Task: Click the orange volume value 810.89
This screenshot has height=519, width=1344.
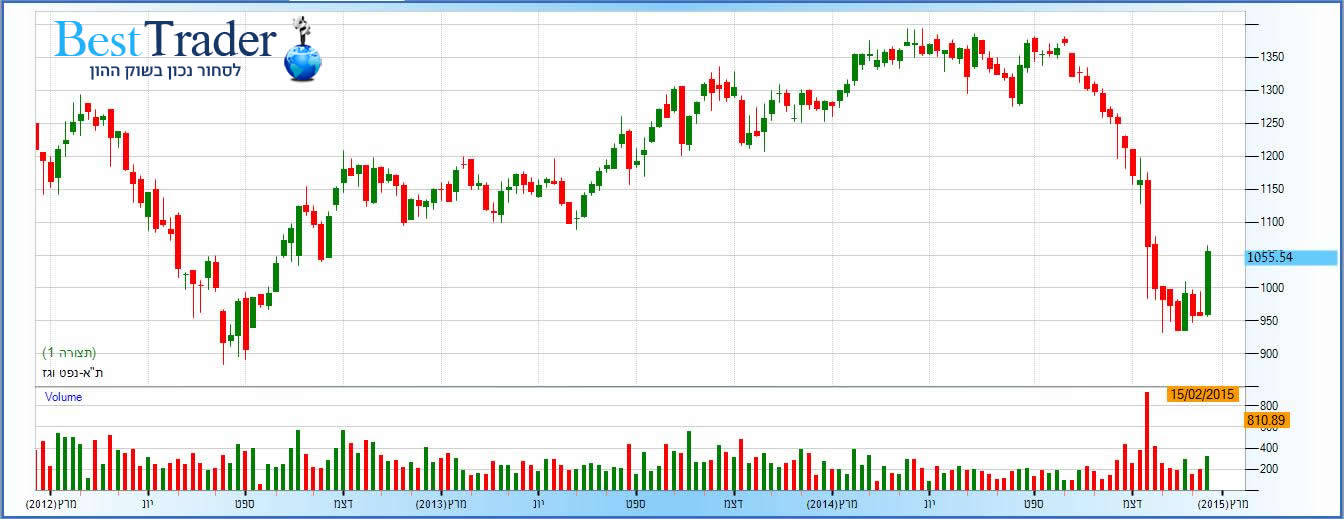Action: click(x=1267, y=420)
